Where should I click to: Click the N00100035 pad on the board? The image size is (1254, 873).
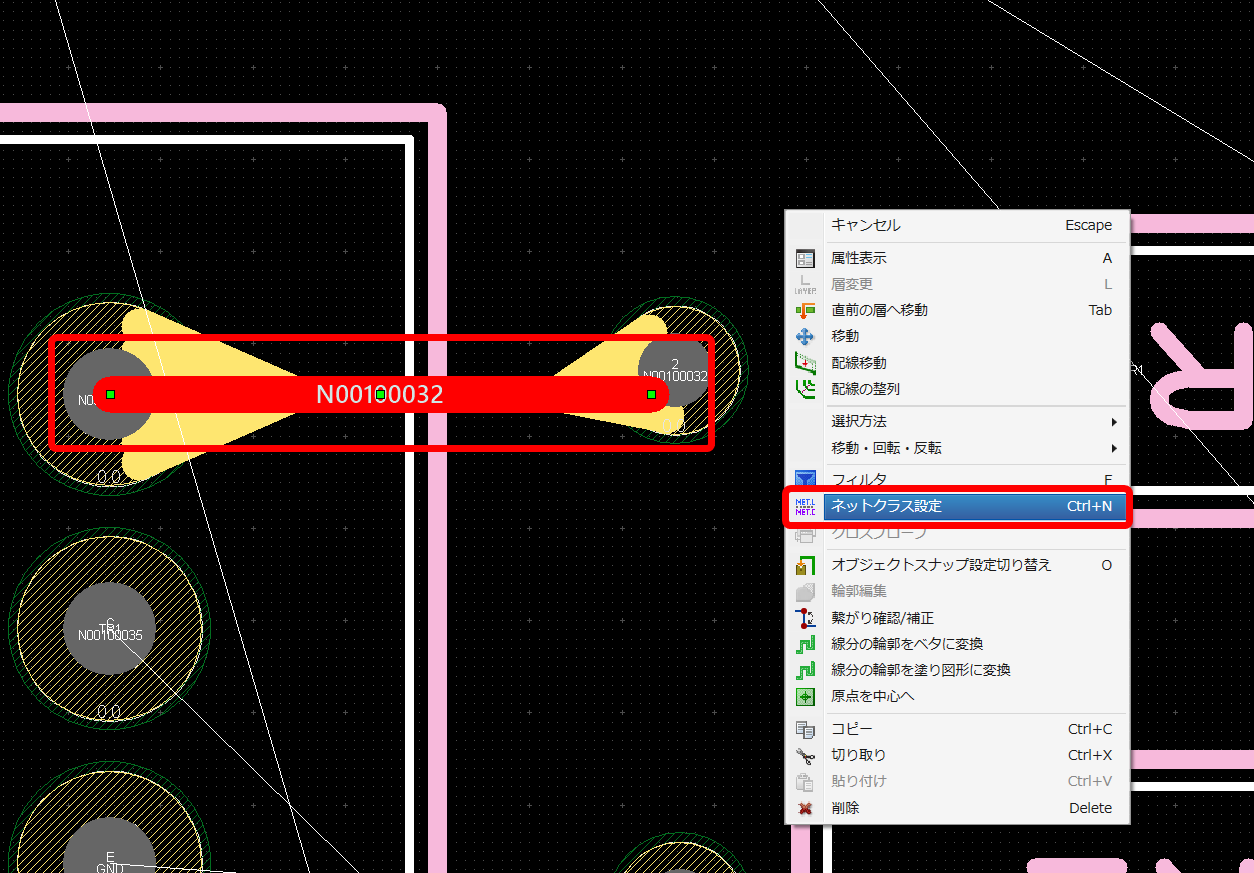click(x=110, y=629)
